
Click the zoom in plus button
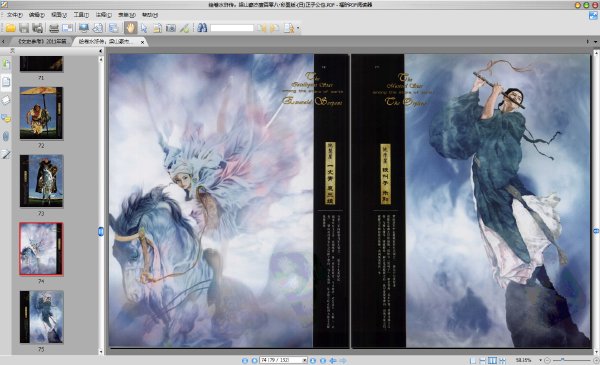[596, 360]
